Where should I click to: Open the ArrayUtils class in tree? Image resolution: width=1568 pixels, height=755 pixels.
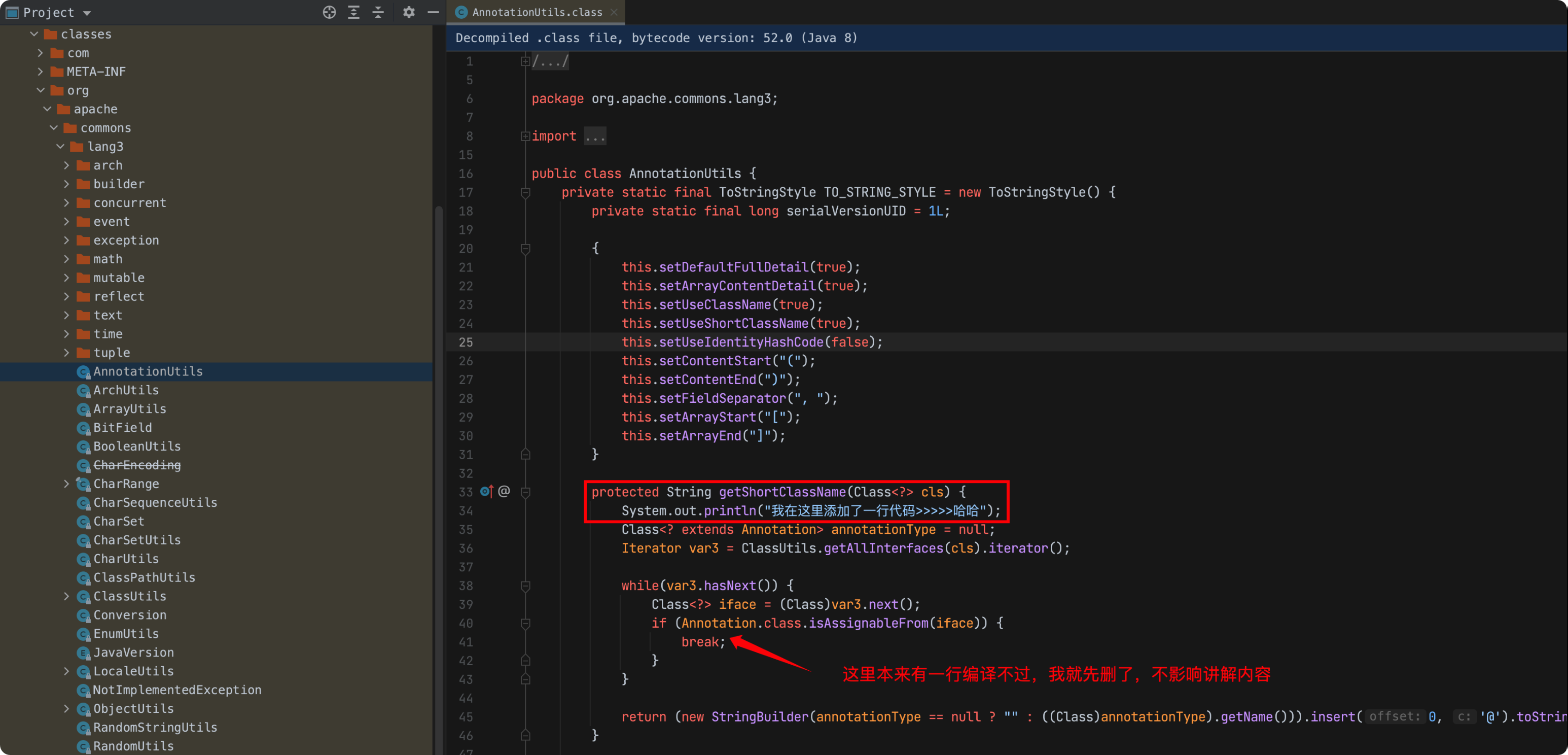(x=129, y=408)
